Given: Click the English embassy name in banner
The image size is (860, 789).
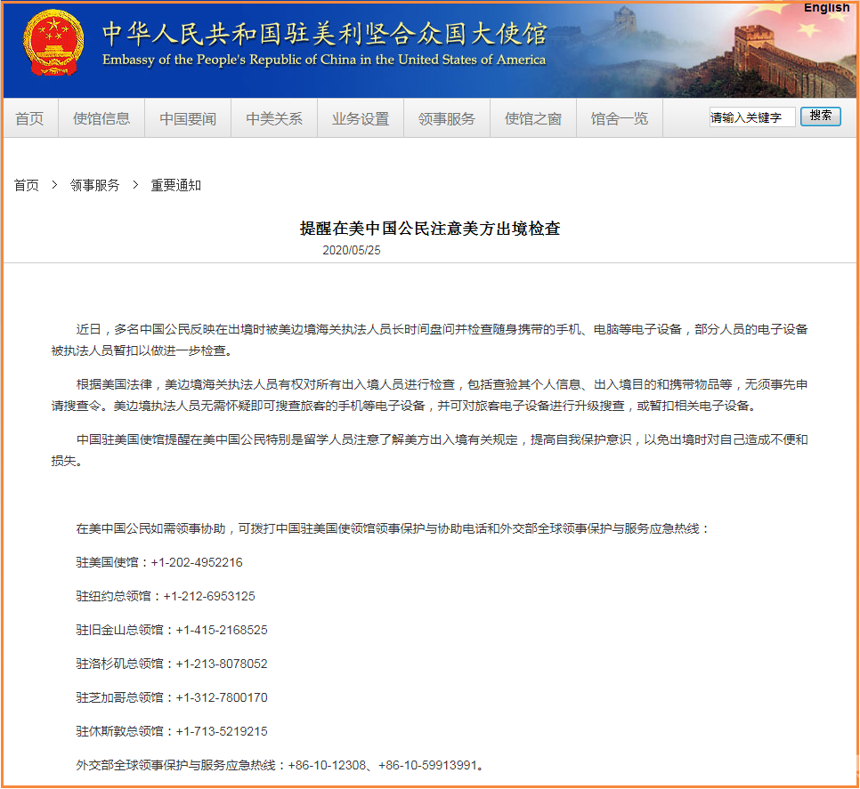Looking at the screenshot, I should point(324,60).
